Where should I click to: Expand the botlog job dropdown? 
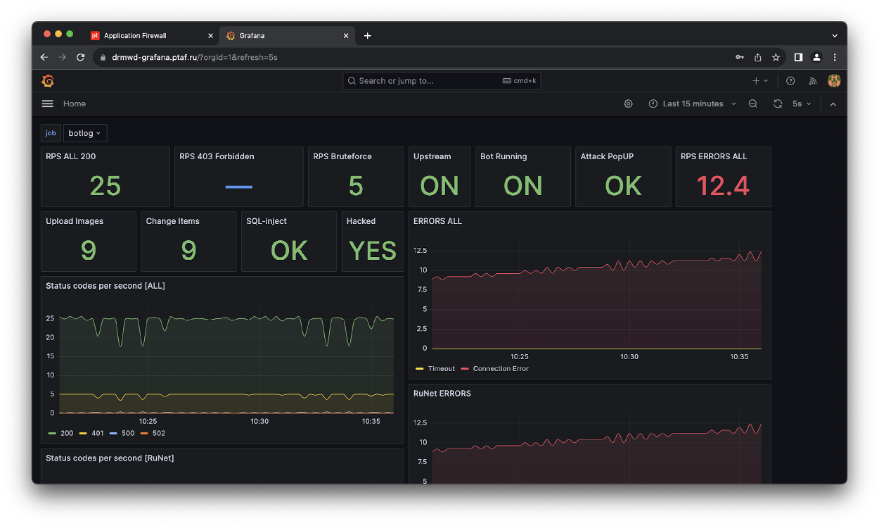point(85,133)
